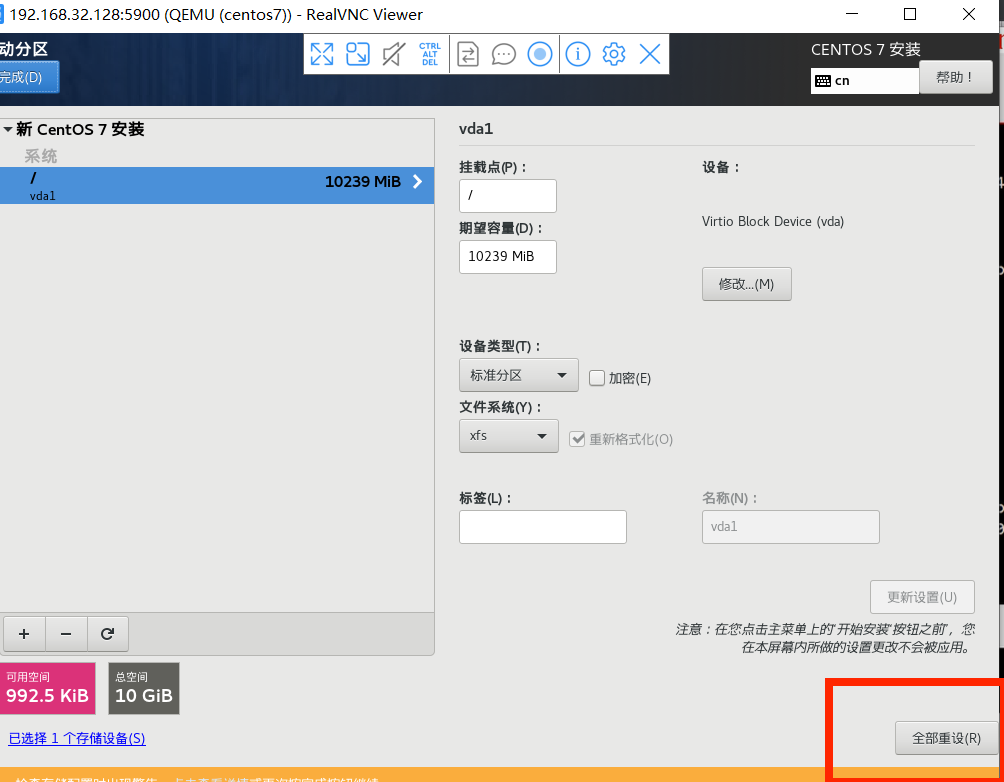The image size is (1004, 782).
Task: Expand details arrow on vda1 row
Action: tap(417, 182)
